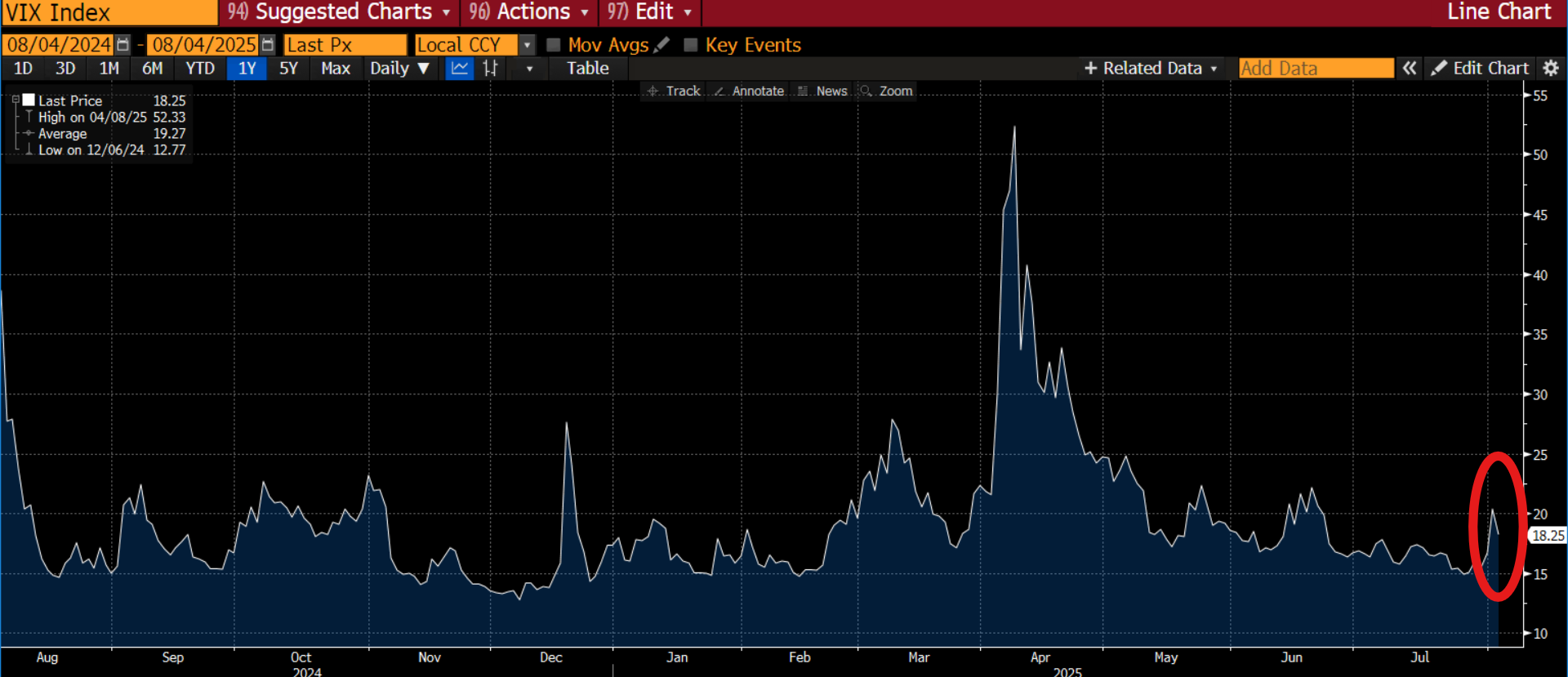Open the Local CCY currency dropdown
Screen dimensions: 1568x677
pyautogui.click(x=527, y=45)
